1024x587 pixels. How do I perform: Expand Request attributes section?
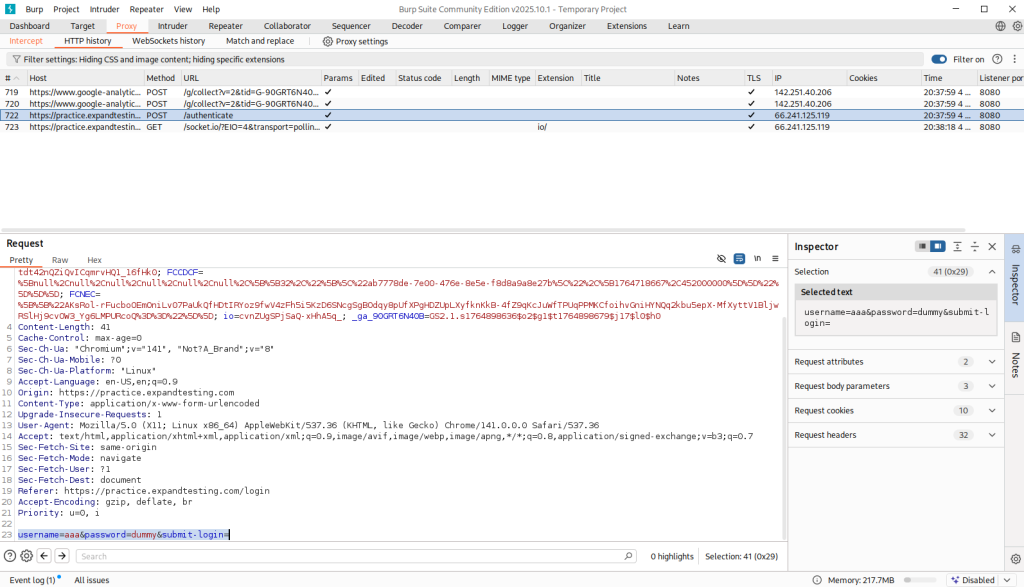992,362
